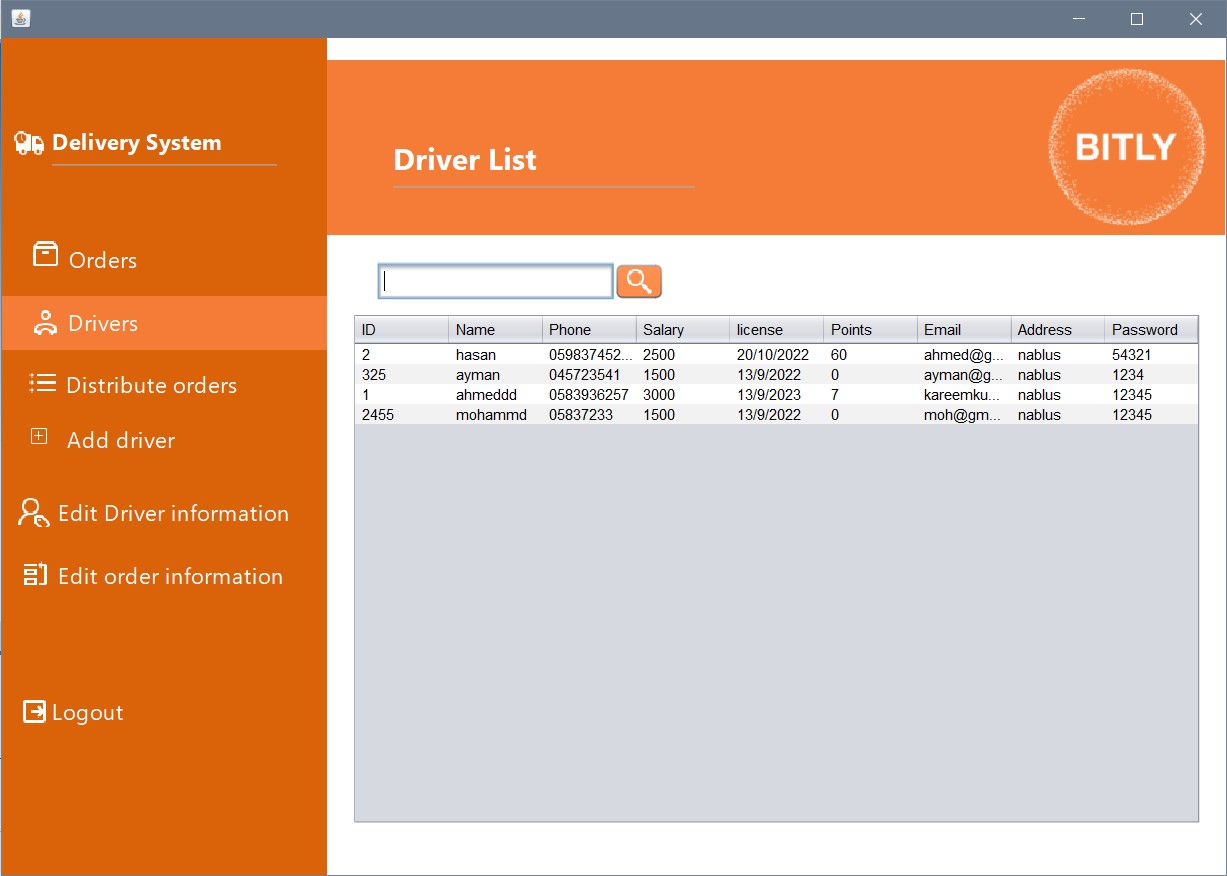This screenshot has height=876, width=1227.
Task: Click the Phone column header
Action: 589,329
